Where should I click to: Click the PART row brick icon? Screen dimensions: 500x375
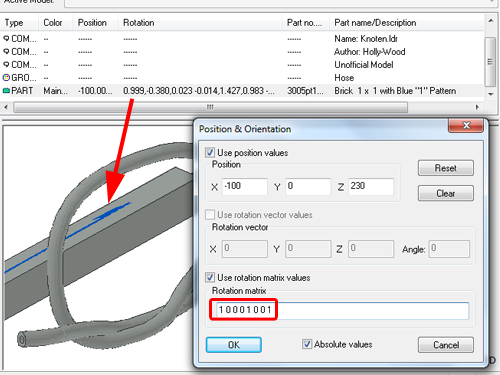(6, 91)
